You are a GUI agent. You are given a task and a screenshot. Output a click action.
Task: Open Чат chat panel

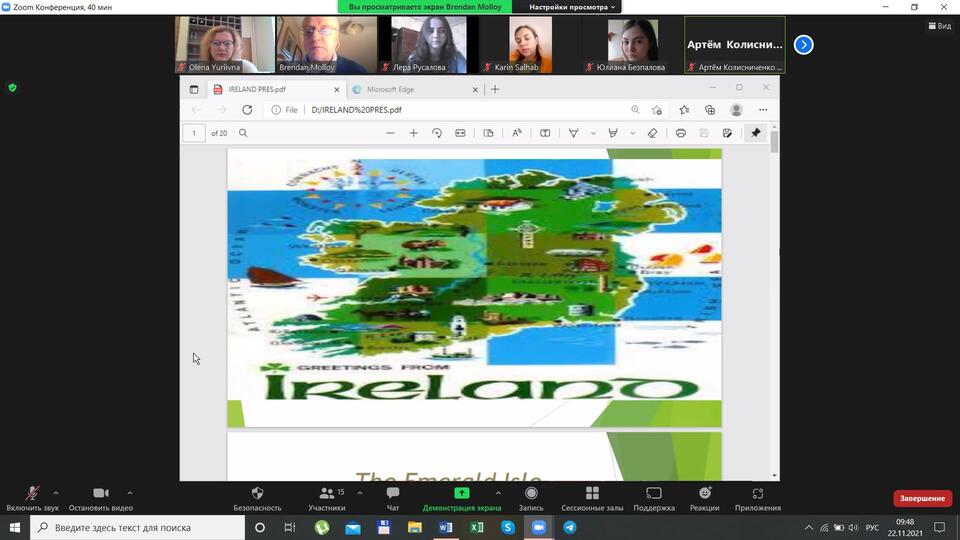[393, 498]
